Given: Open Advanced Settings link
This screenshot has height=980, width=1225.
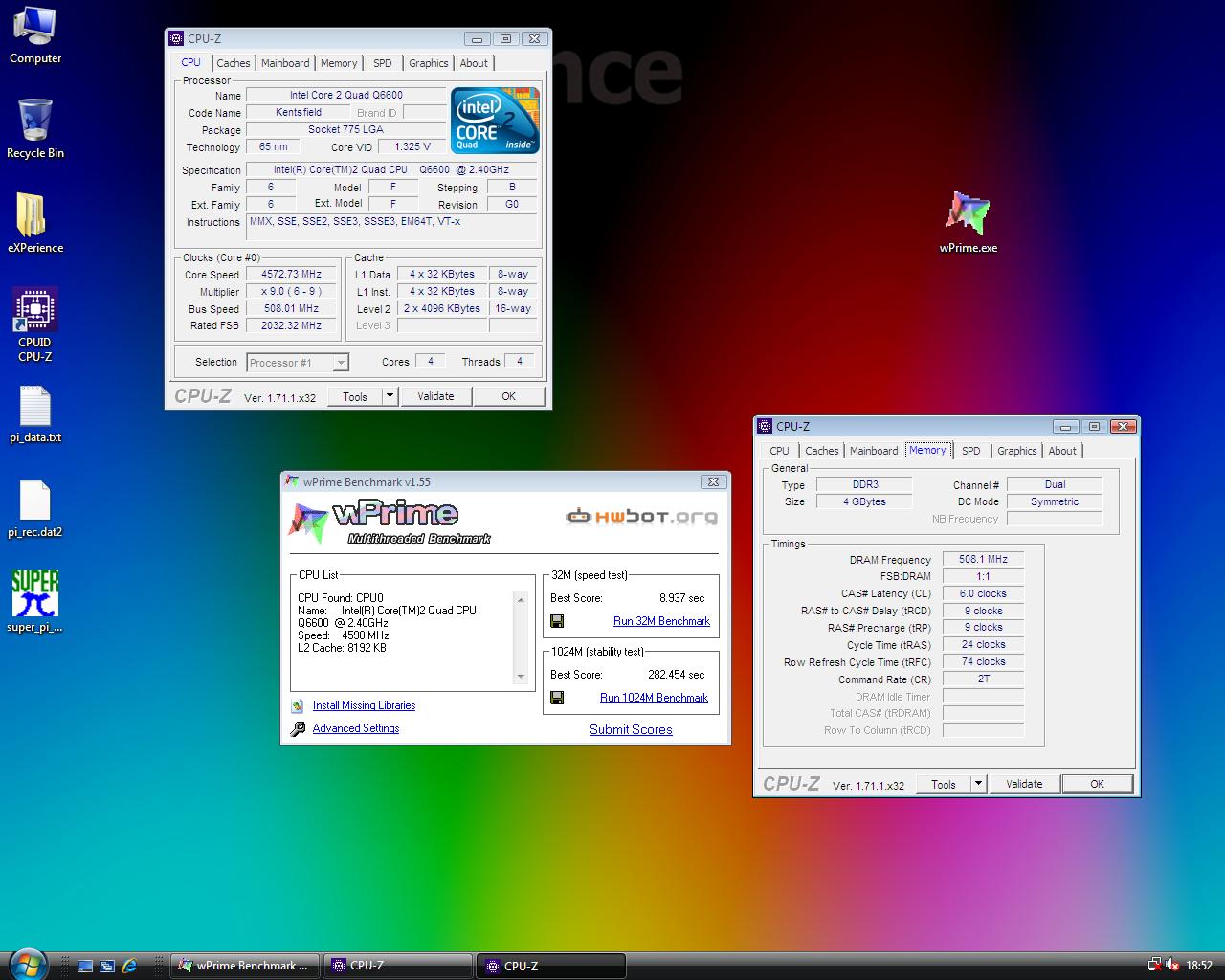Looking at the screenshot, I should (x=356, y=728).
